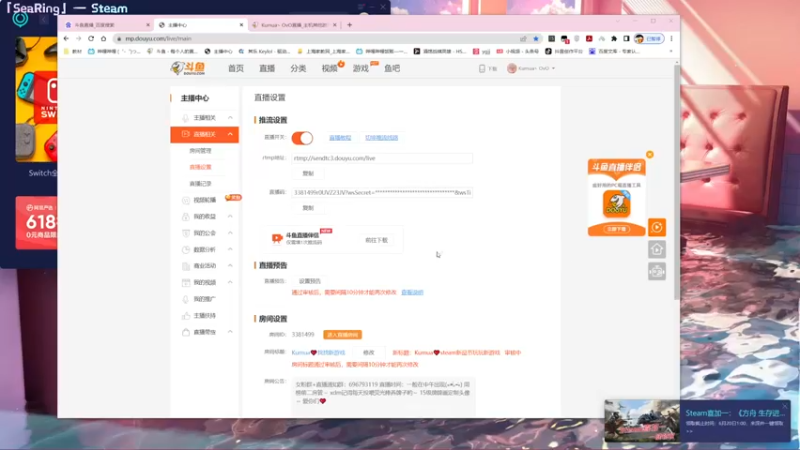
Task: Open the 查看说明 link under 直播预告
Action: 412,292
